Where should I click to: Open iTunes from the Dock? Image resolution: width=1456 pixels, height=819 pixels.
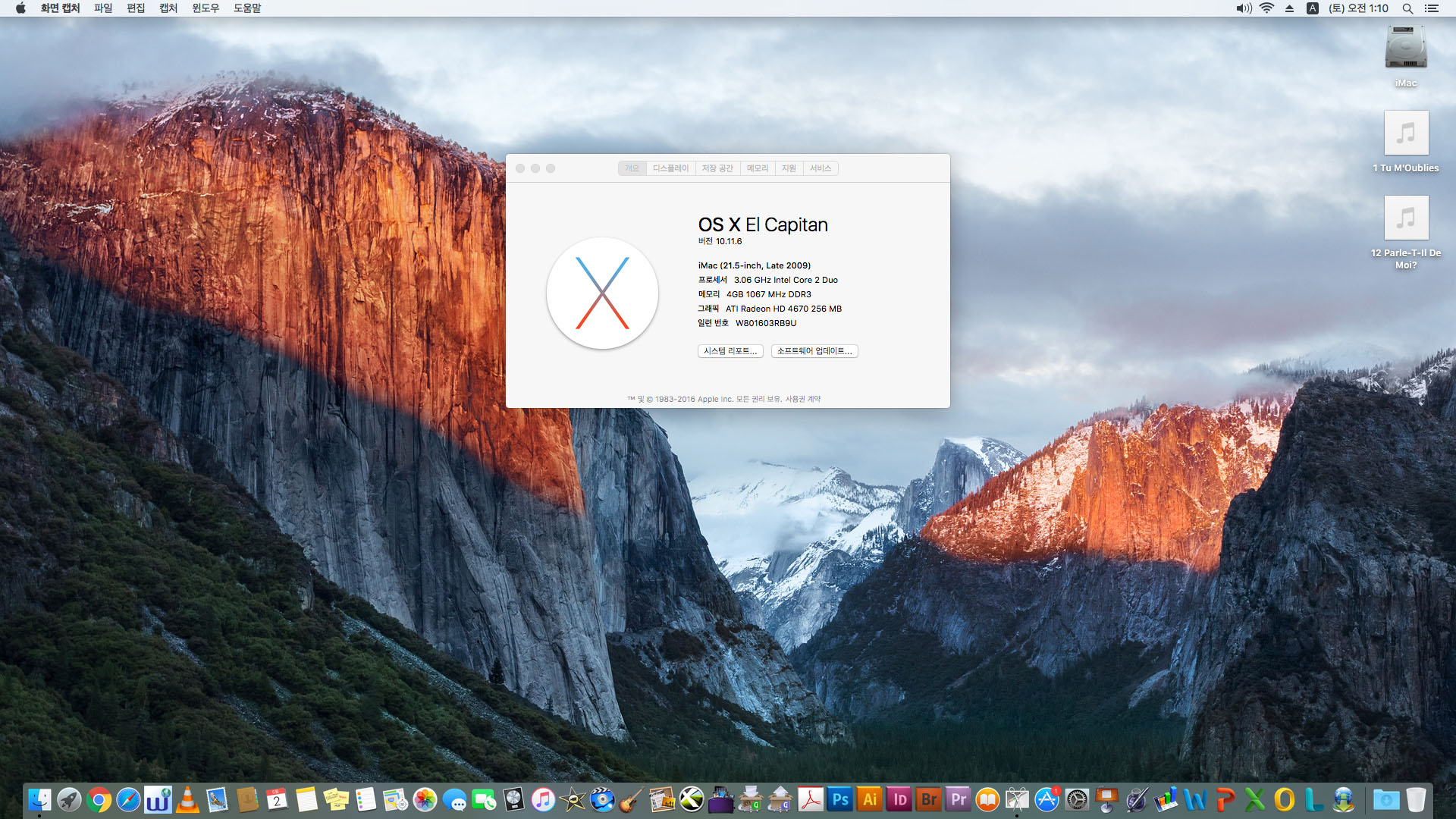(543, 799)
